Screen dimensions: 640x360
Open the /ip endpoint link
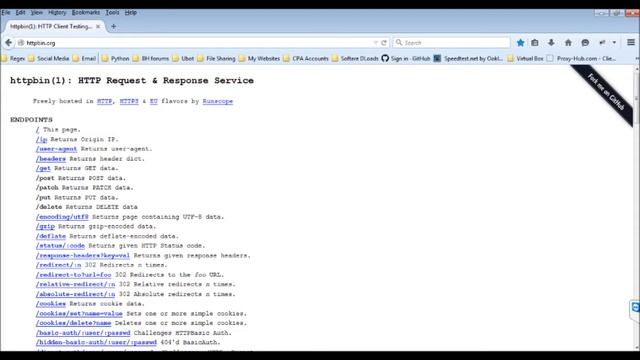[x=41, y=139]
